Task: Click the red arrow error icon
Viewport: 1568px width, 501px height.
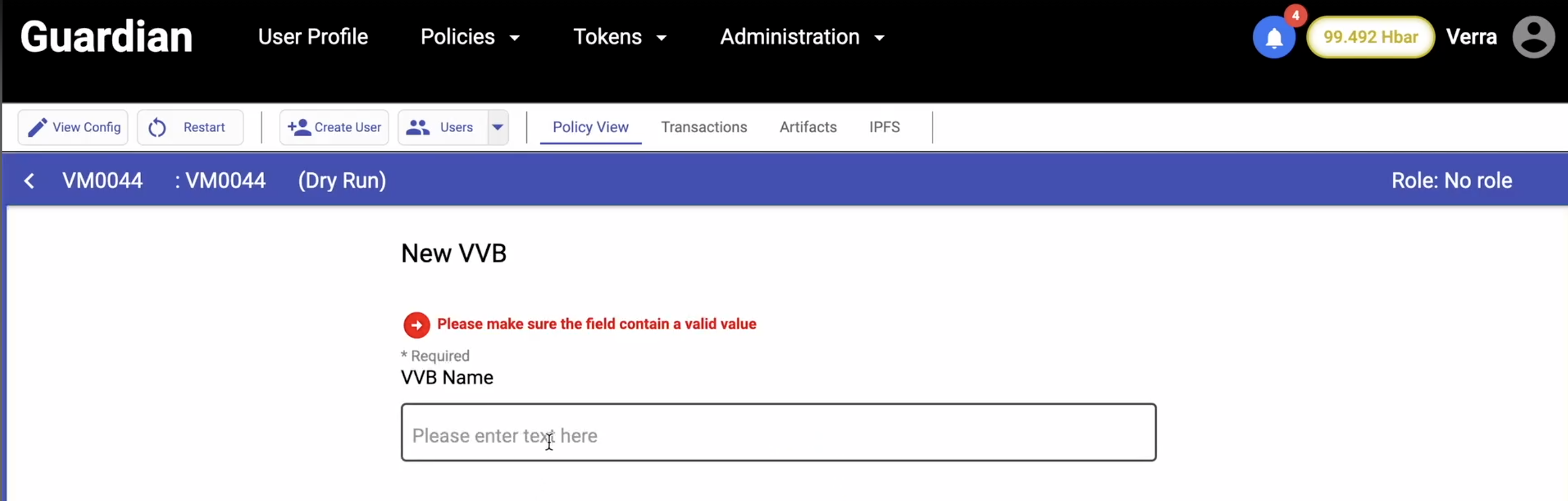Action: click(416, 325)
